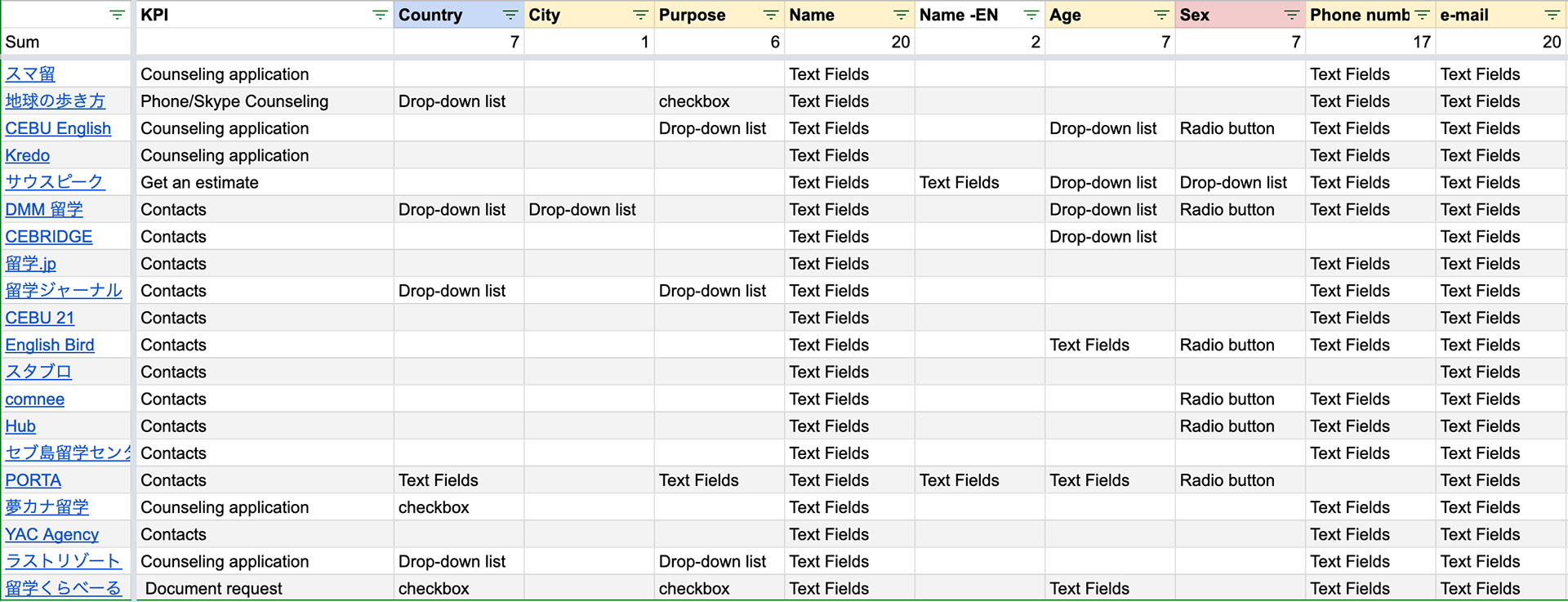Select Purpose Text Fields cell in PORTA row
The image size is (1568, 602).
click(x=719, y=480)
